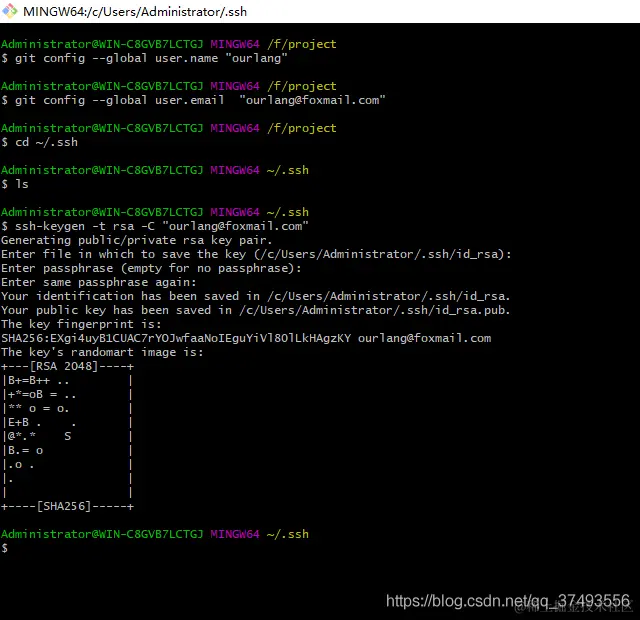Click the randomart row "** o = o."
This screenshot has height=620, width=640.
[67, 409]
